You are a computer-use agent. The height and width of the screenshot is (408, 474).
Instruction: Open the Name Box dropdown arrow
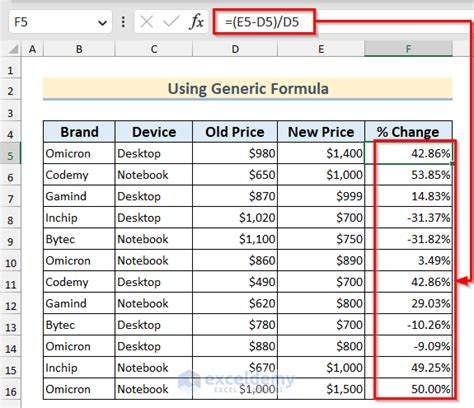tap(102, 23)
